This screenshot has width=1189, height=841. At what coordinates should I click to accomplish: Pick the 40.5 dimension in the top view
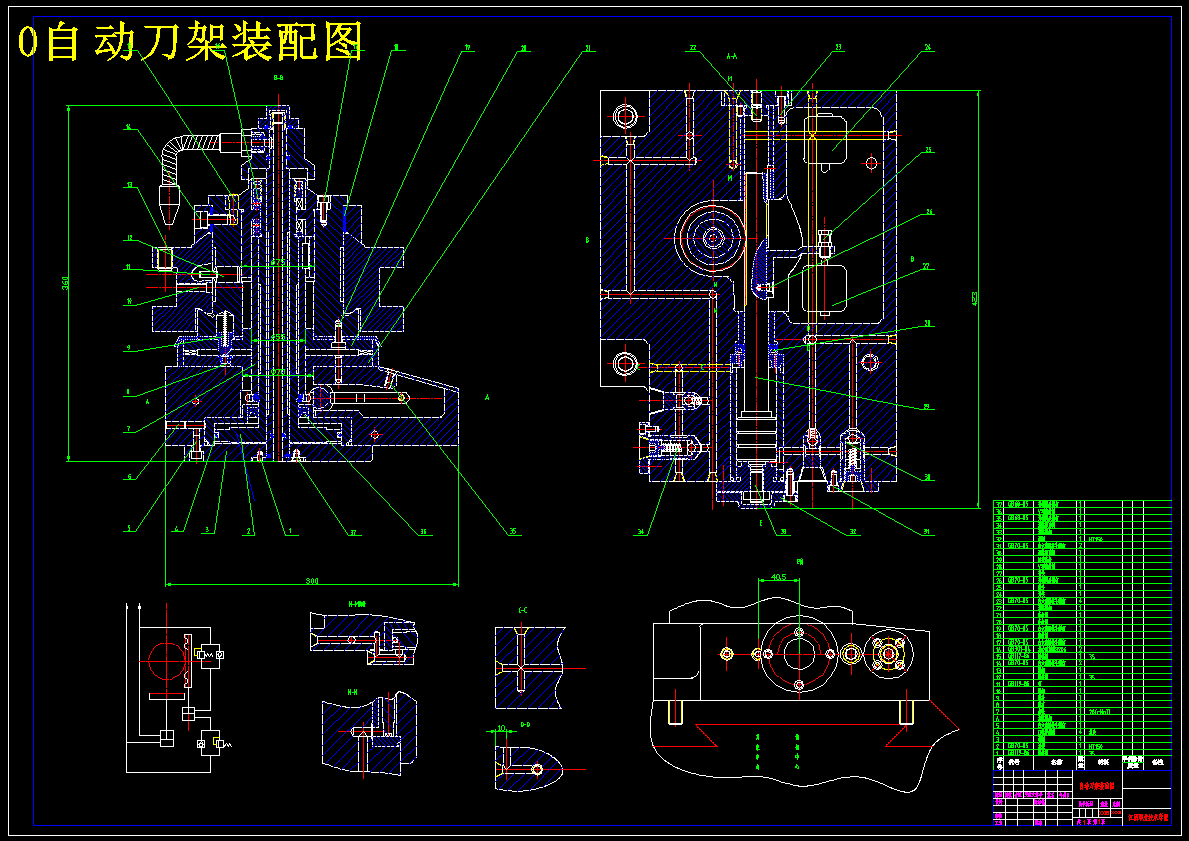(x=778, y=577)
